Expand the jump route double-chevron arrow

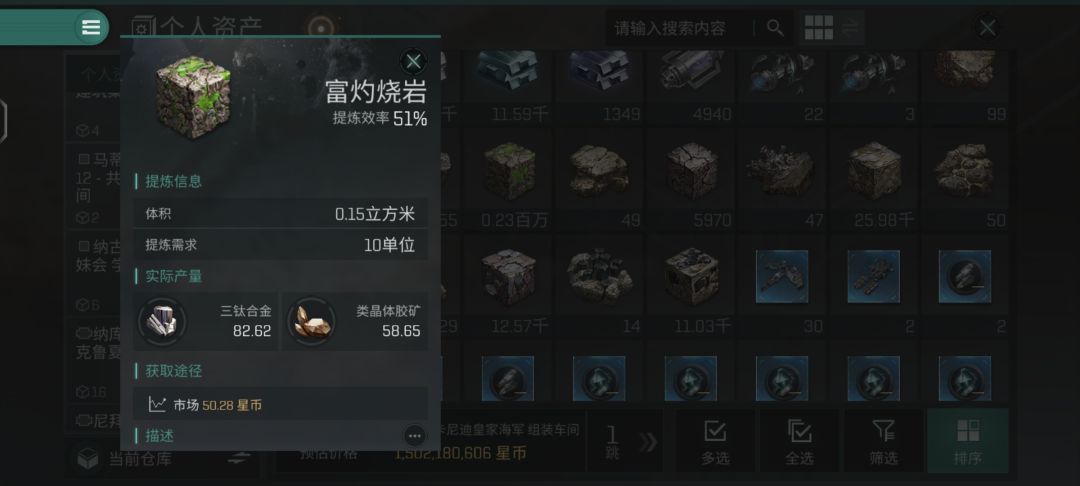point(648,442)
